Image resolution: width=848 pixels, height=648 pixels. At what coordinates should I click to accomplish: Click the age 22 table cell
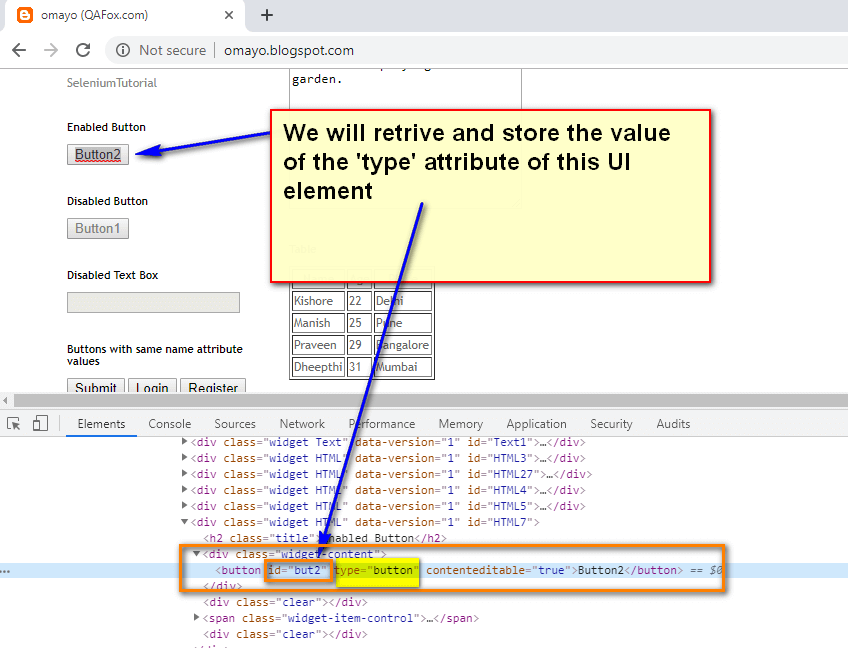coord(359,301)
